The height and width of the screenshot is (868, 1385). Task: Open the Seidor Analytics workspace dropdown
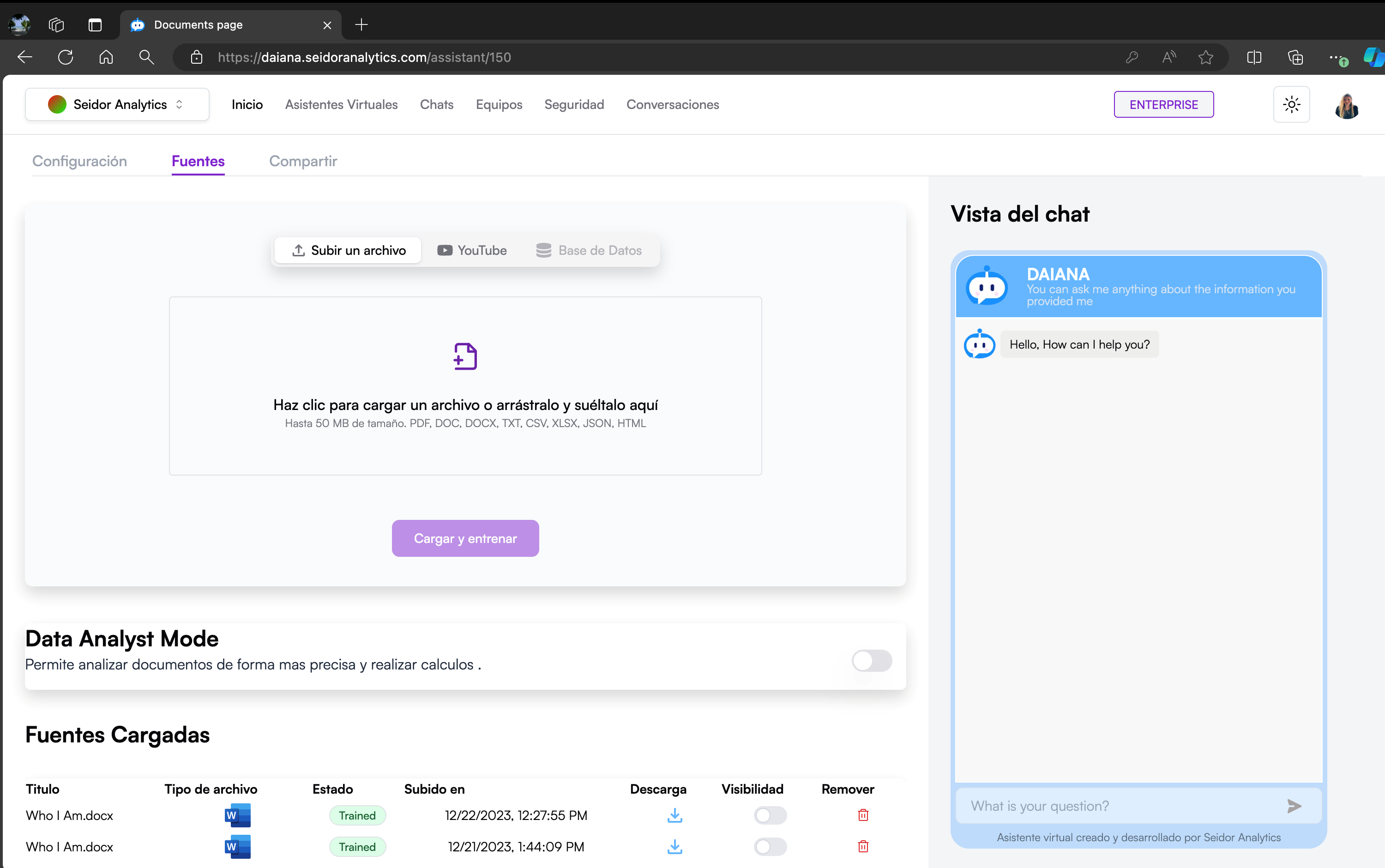[x=117, y=104]
